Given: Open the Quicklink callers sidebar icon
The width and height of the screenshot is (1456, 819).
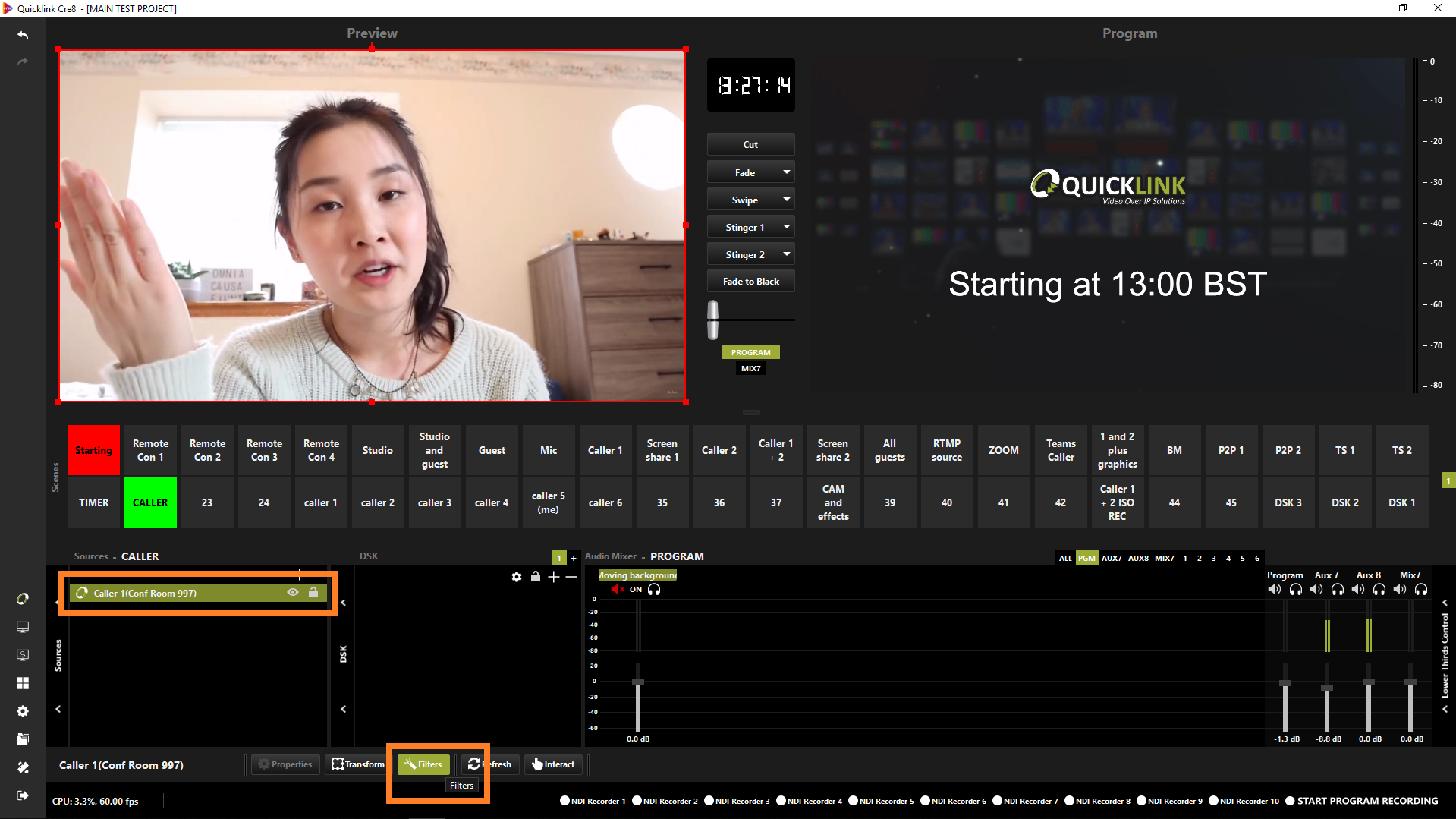Looking at the screenshot, I should (23, 599).
